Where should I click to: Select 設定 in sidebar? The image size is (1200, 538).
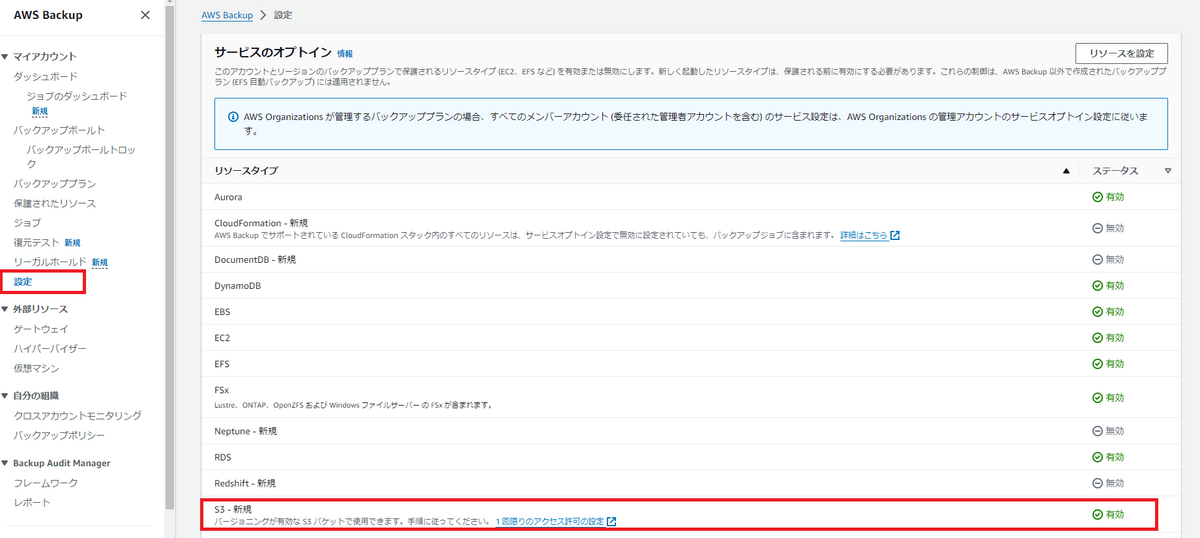click(x=23, y=282)
